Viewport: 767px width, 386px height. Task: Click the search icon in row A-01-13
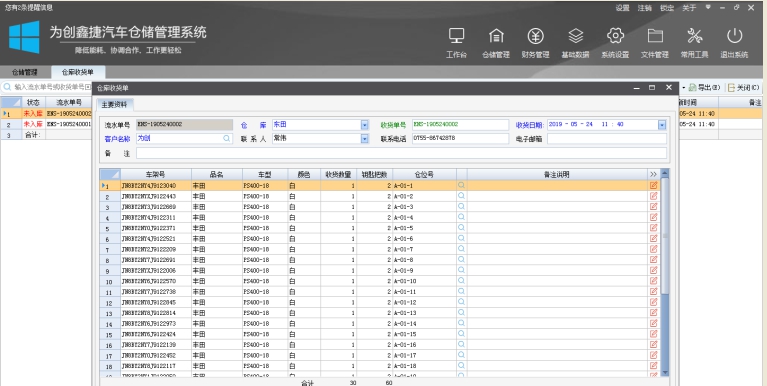tap(461, 313)
